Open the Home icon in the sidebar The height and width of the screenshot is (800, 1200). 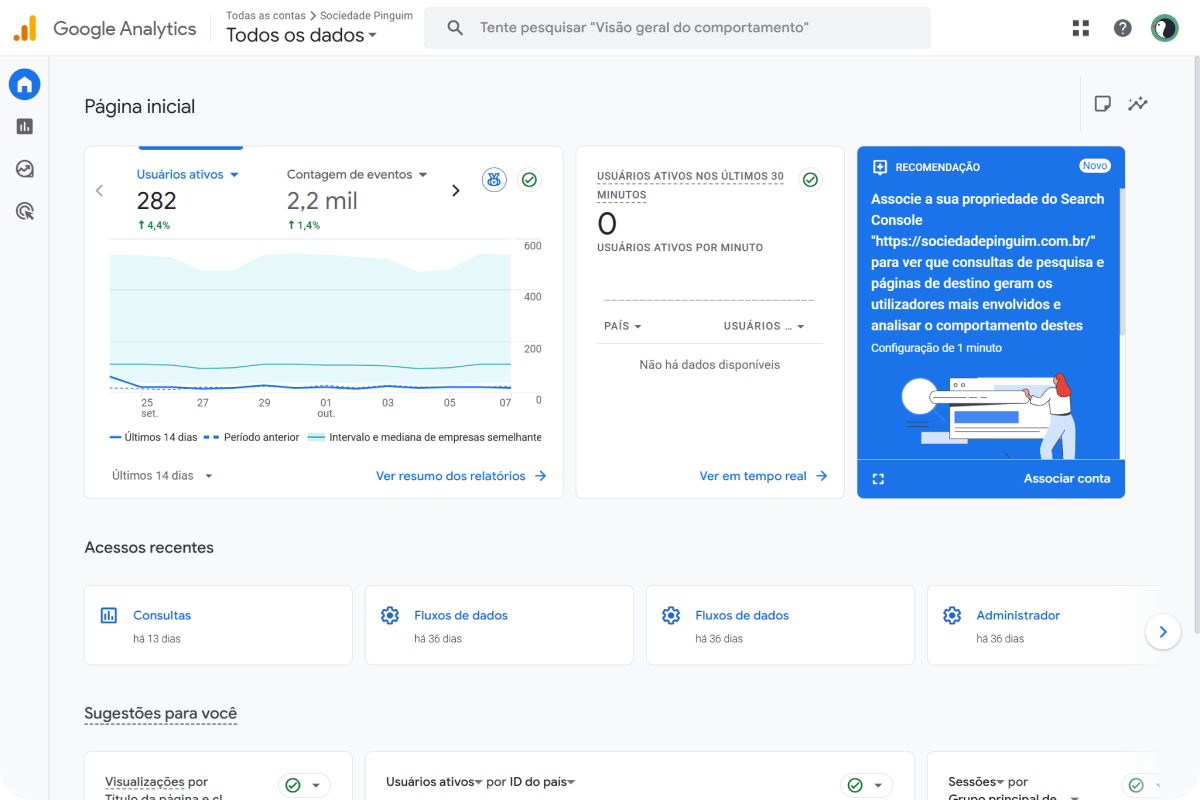click(25, 85)
